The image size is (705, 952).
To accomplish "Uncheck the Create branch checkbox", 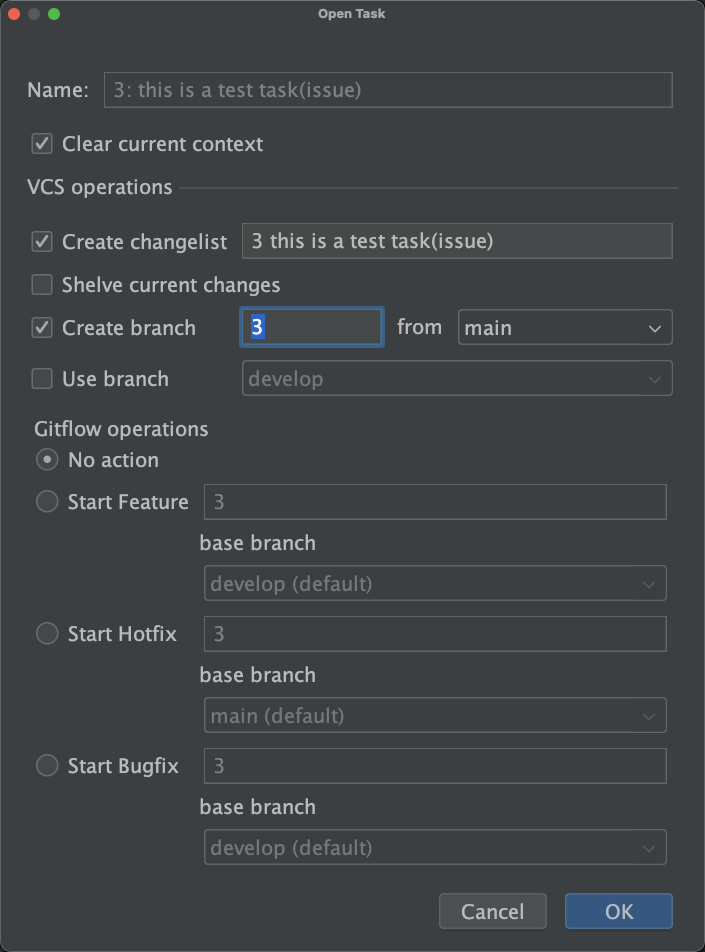I will click(x=42, y=328).
